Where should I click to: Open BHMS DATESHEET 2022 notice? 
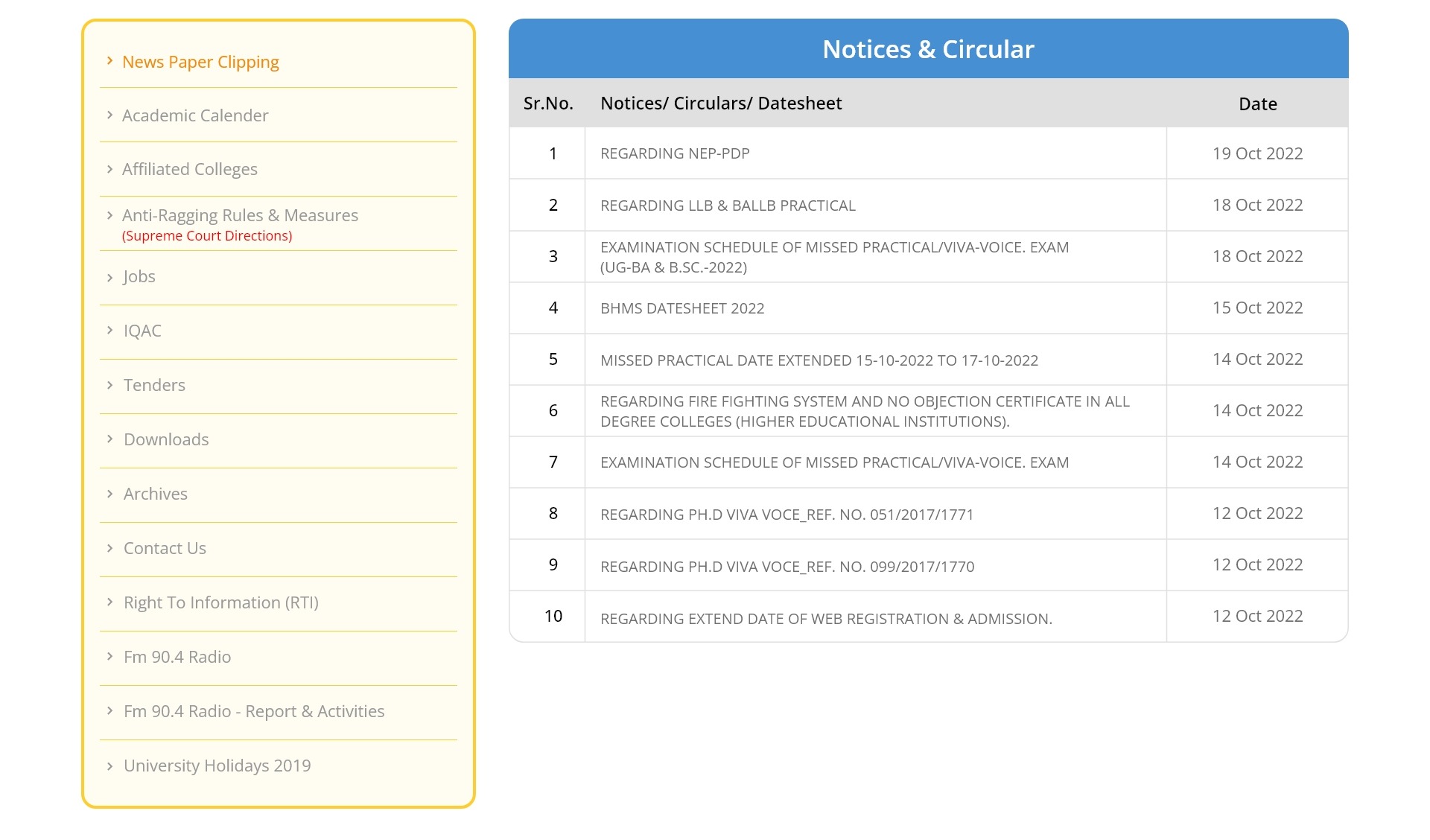tap(682, 308)
